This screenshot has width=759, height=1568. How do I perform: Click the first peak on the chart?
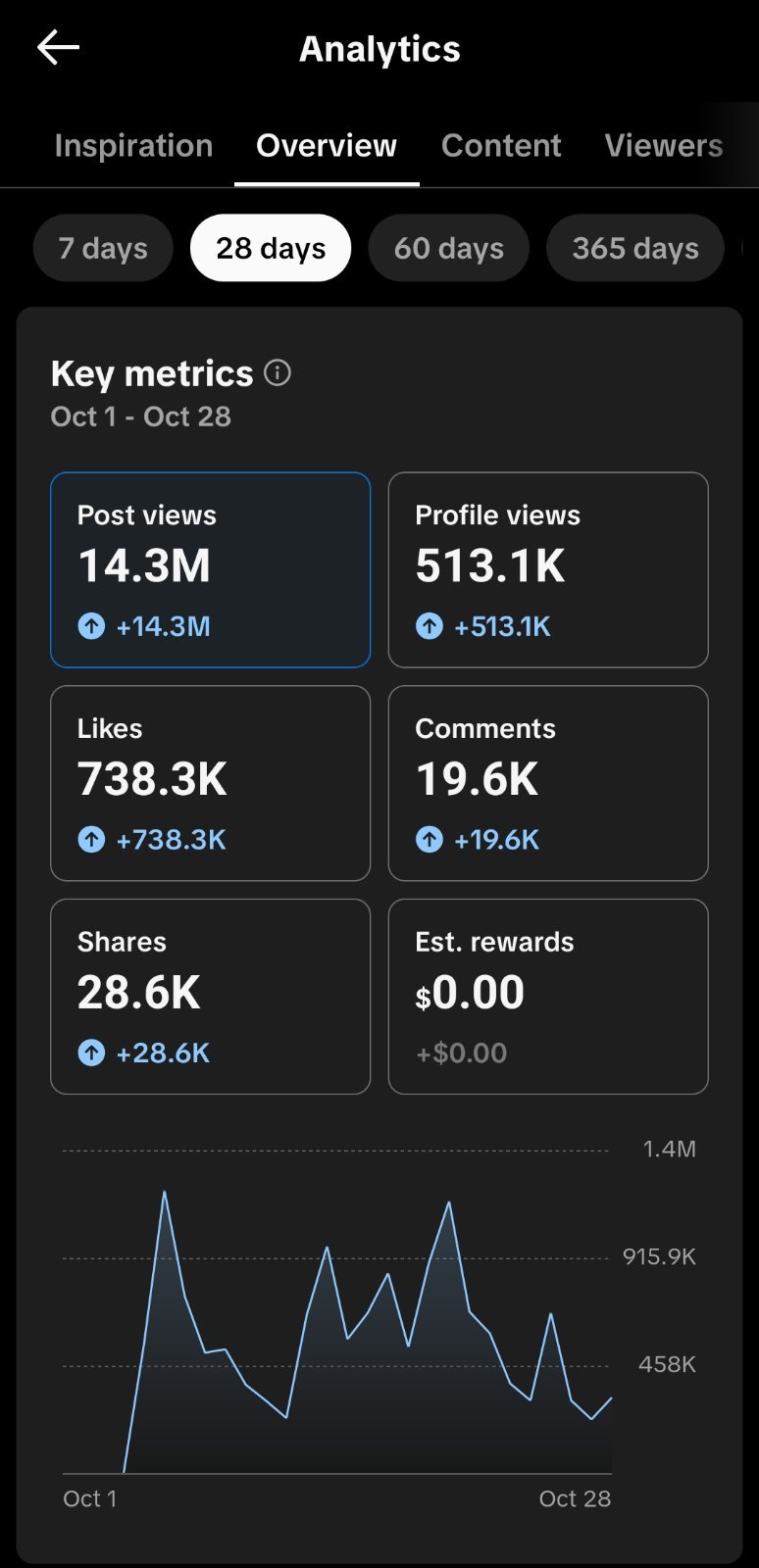[164, 1192]
